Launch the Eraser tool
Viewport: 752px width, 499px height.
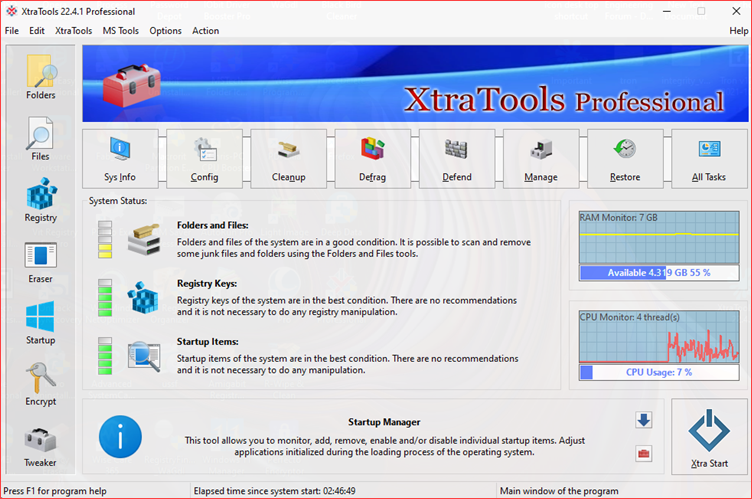pyautogui.click(x=41, y=262)
